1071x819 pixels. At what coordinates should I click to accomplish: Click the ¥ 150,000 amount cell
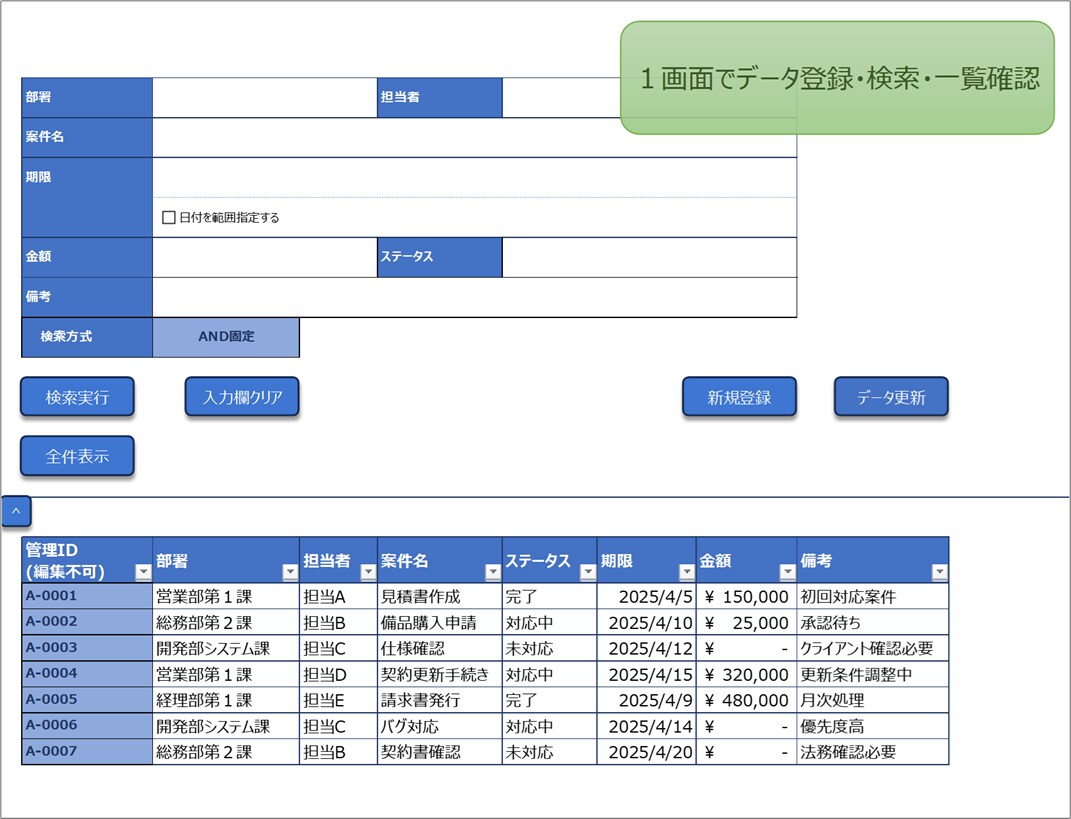(x=747, y=596)
